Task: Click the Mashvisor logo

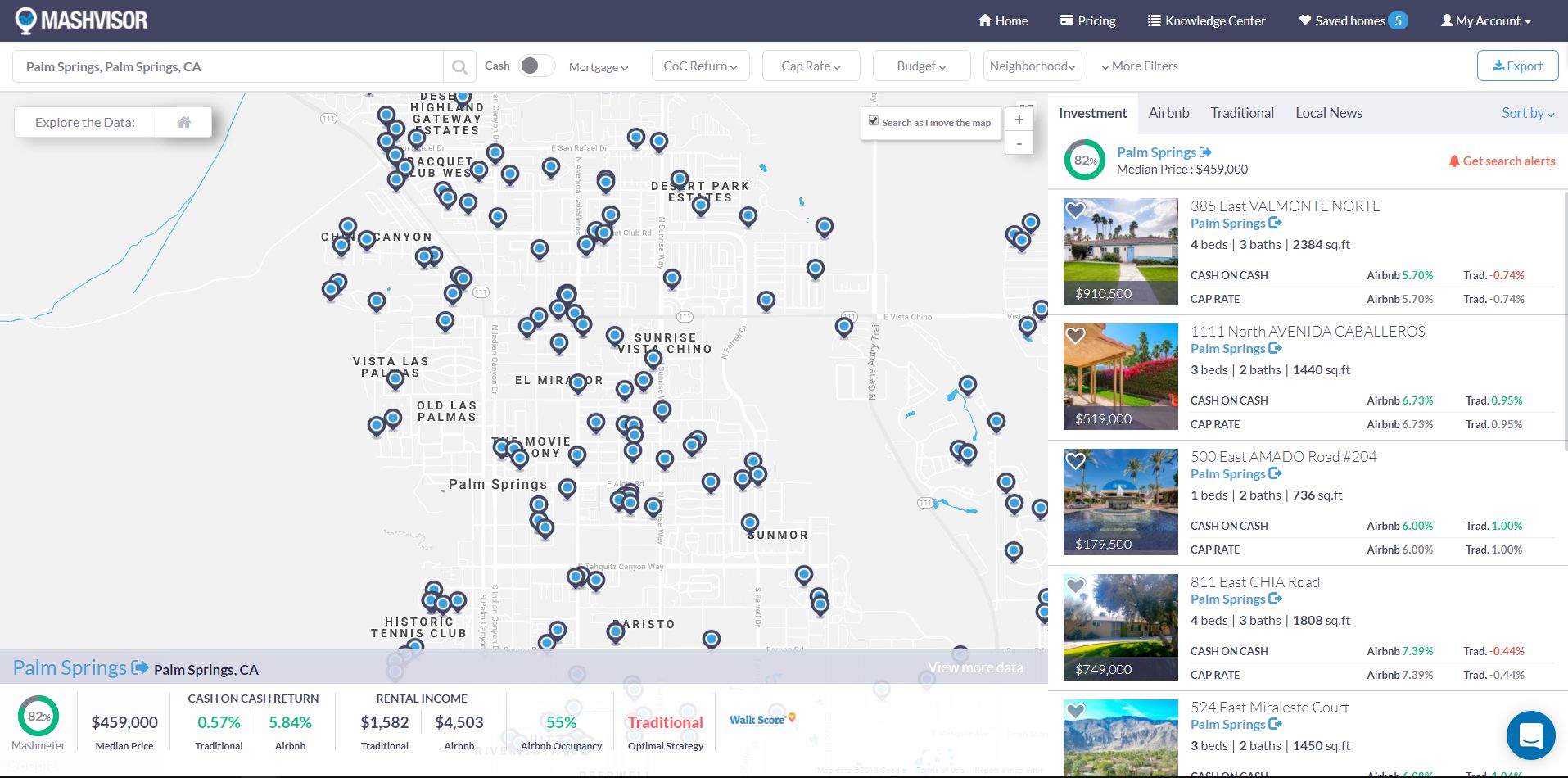Action: click(x=81, y=20)
